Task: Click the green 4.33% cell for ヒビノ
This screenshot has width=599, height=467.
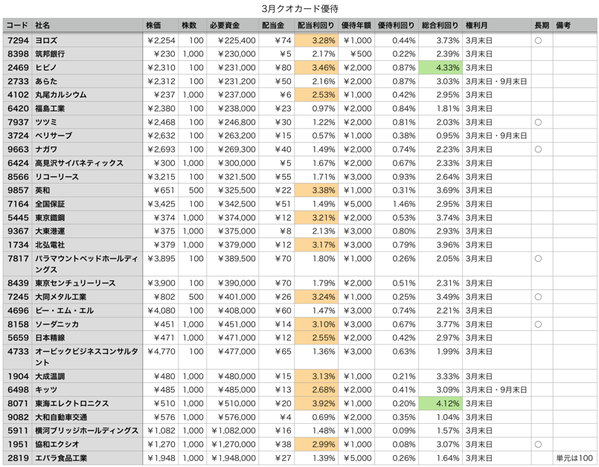Action: click(x=441, y=68)
